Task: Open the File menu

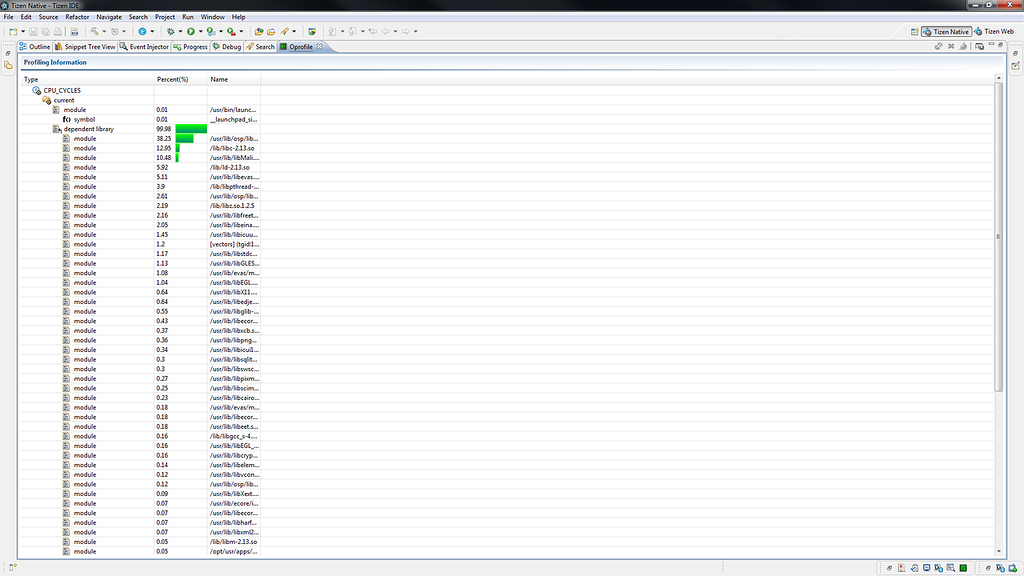Action: pos(8,17)
